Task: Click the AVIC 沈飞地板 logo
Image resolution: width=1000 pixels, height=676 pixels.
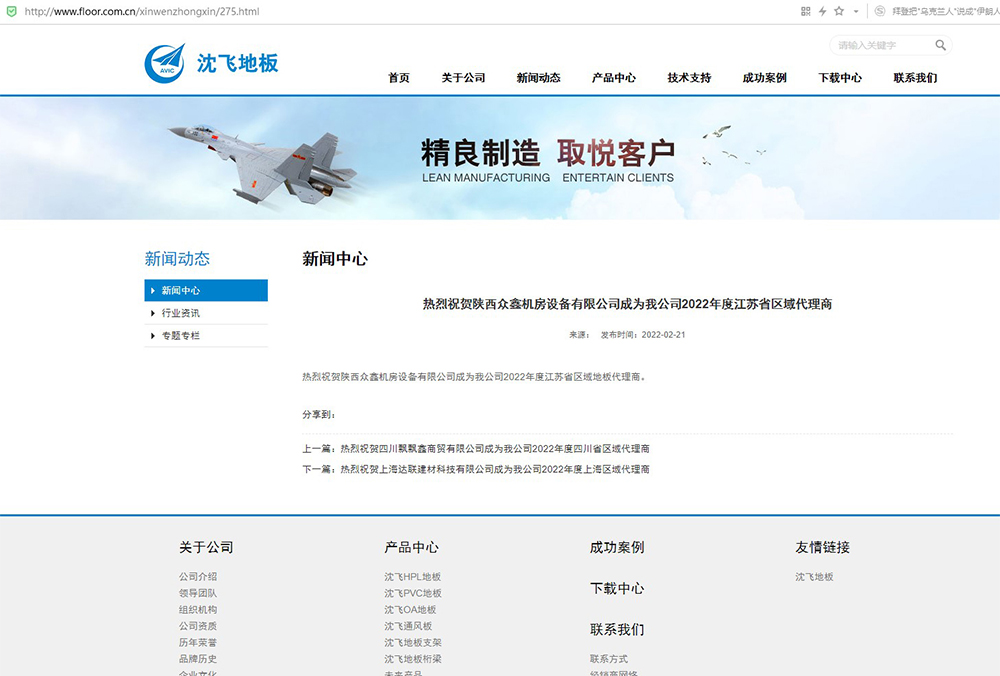Action: [x=211, y=62]
